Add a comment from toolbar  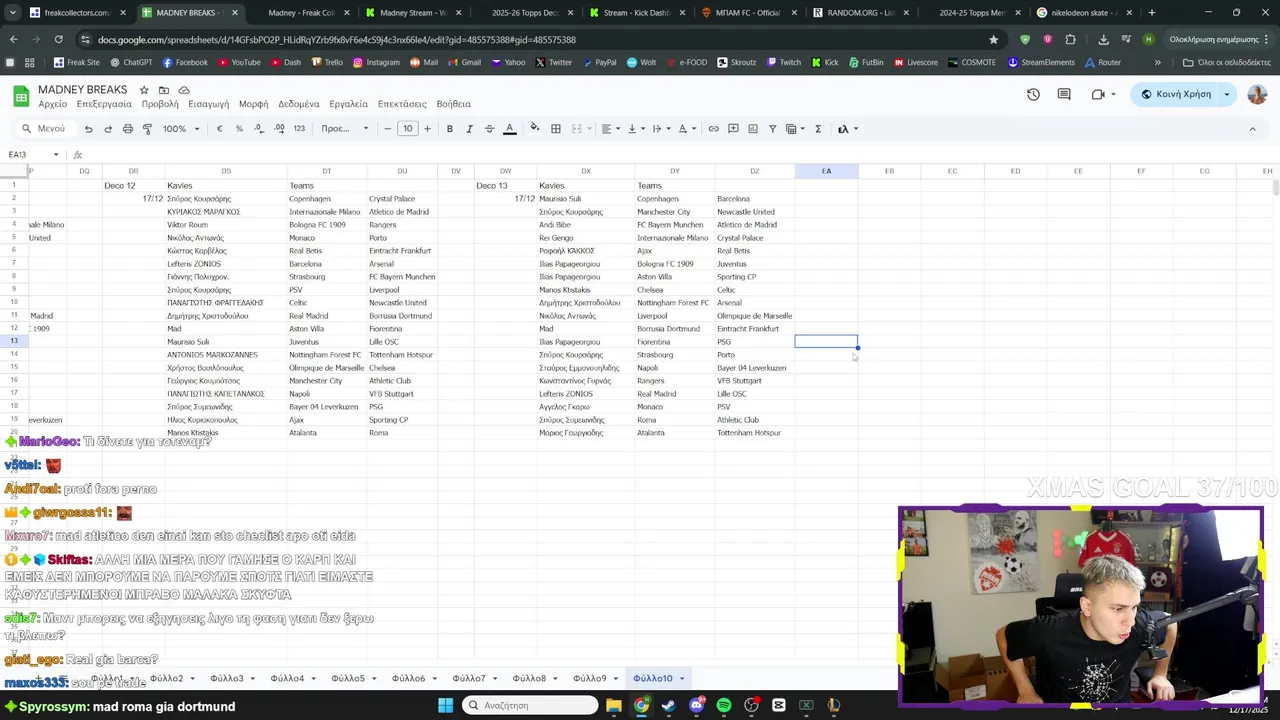[x=733, y=129]
